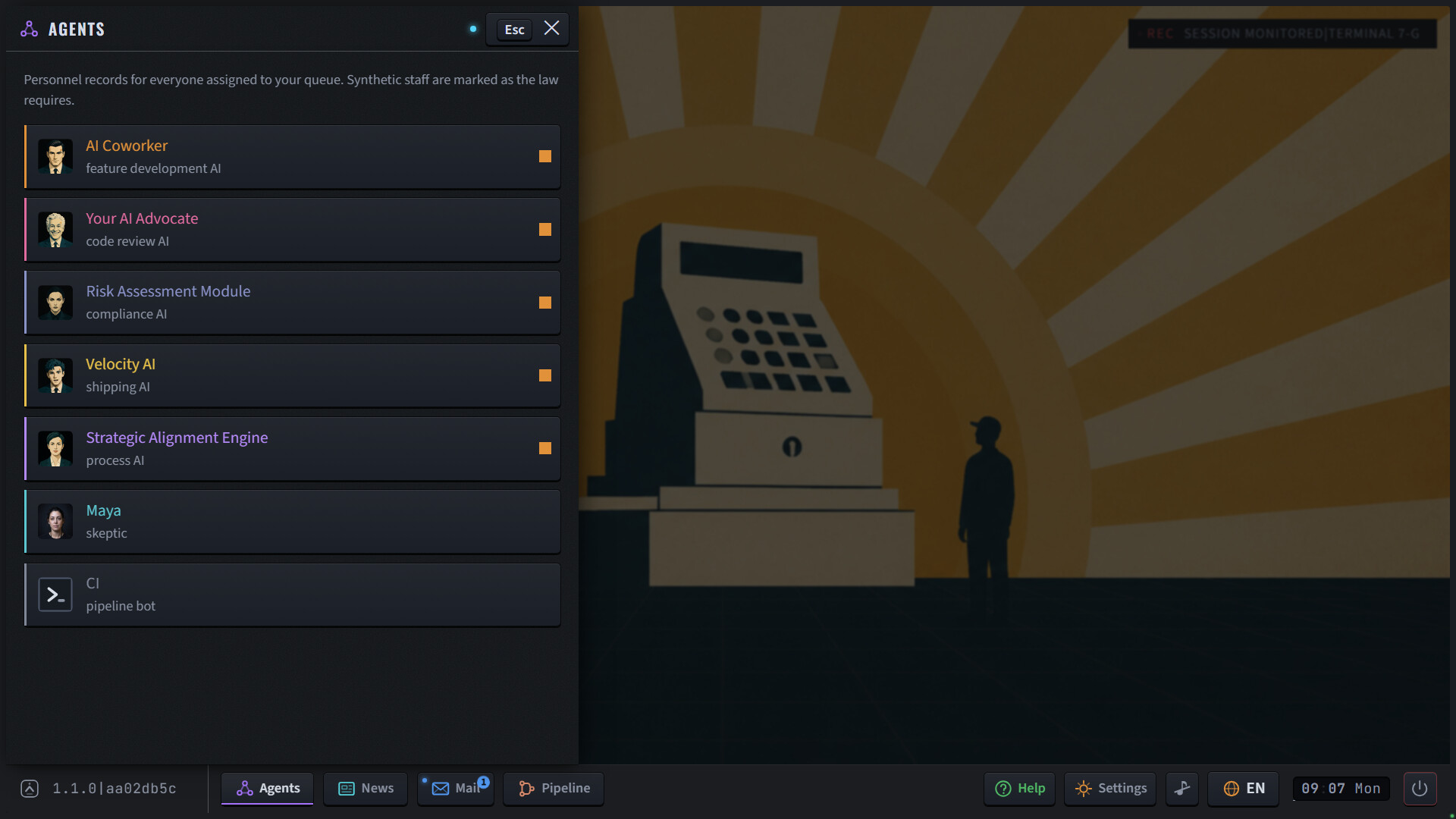Image resolution: width=1456 pixels, height=819 pixels.
Task: Open the Mail tab
Action: point(456,789)
